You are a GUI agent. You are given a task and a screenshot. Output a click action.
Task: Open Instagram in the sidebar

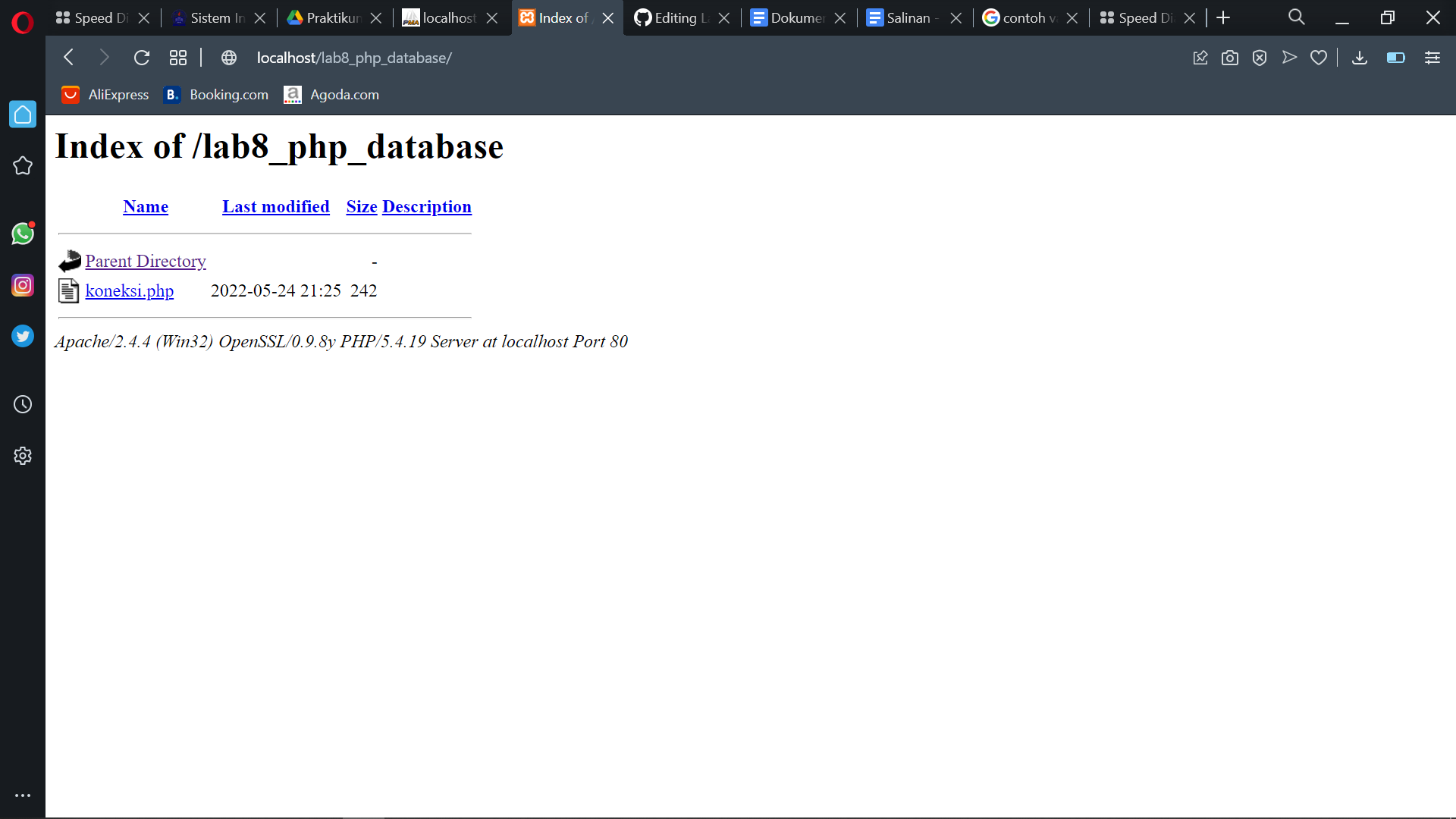tap(23, 285)
